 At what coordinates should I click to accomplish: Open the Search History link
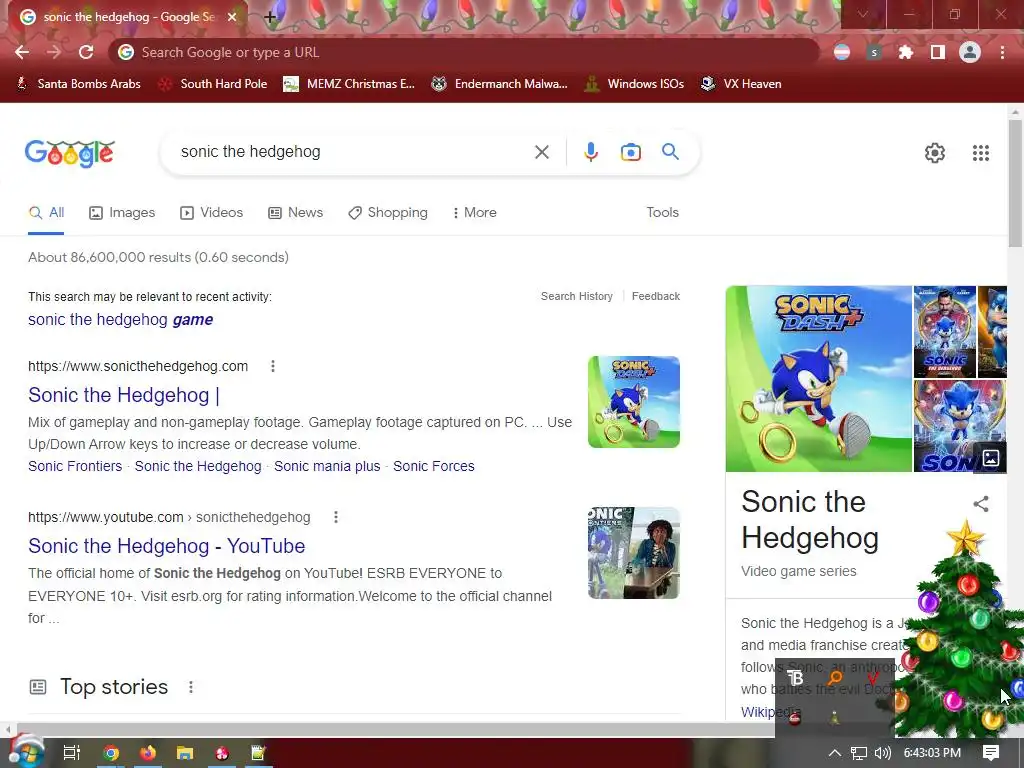577,296
